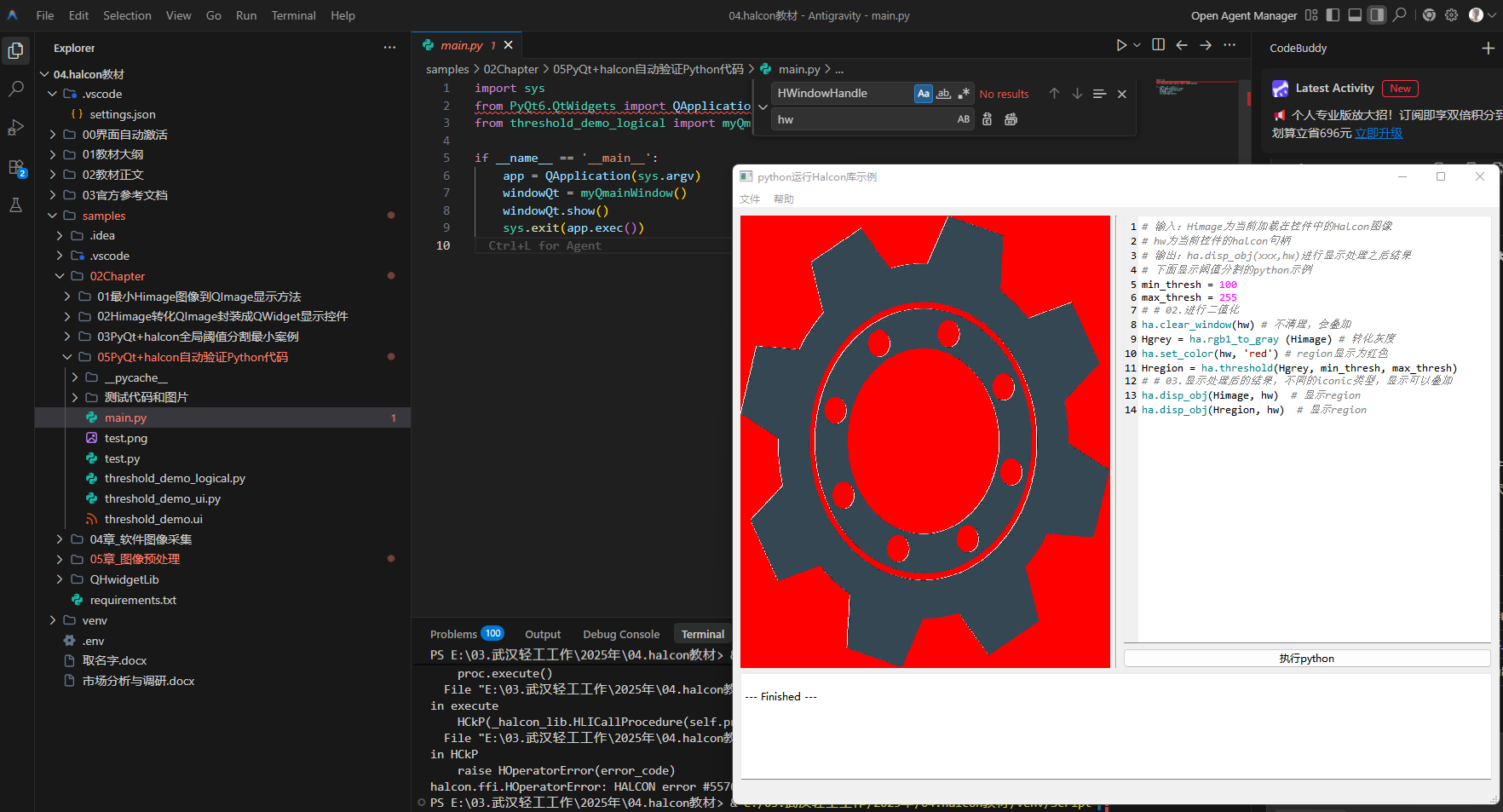Toggle Preserve Case in replace field
The height and width of the screenshot is (812, 1503).
(964, 119)
